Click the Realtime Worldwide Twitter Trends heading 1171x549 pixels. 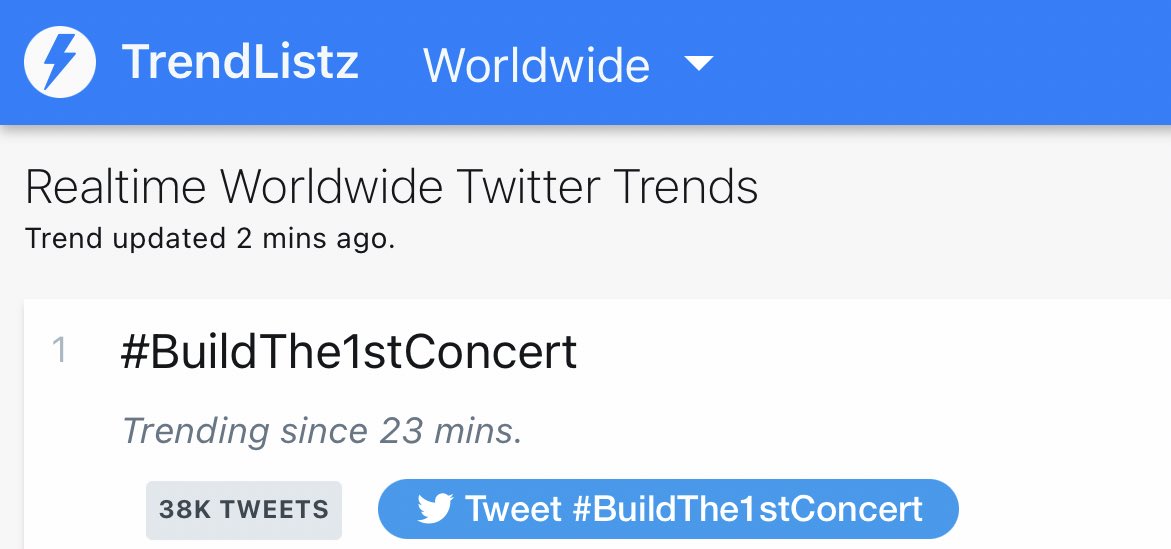tap(392, 187)
